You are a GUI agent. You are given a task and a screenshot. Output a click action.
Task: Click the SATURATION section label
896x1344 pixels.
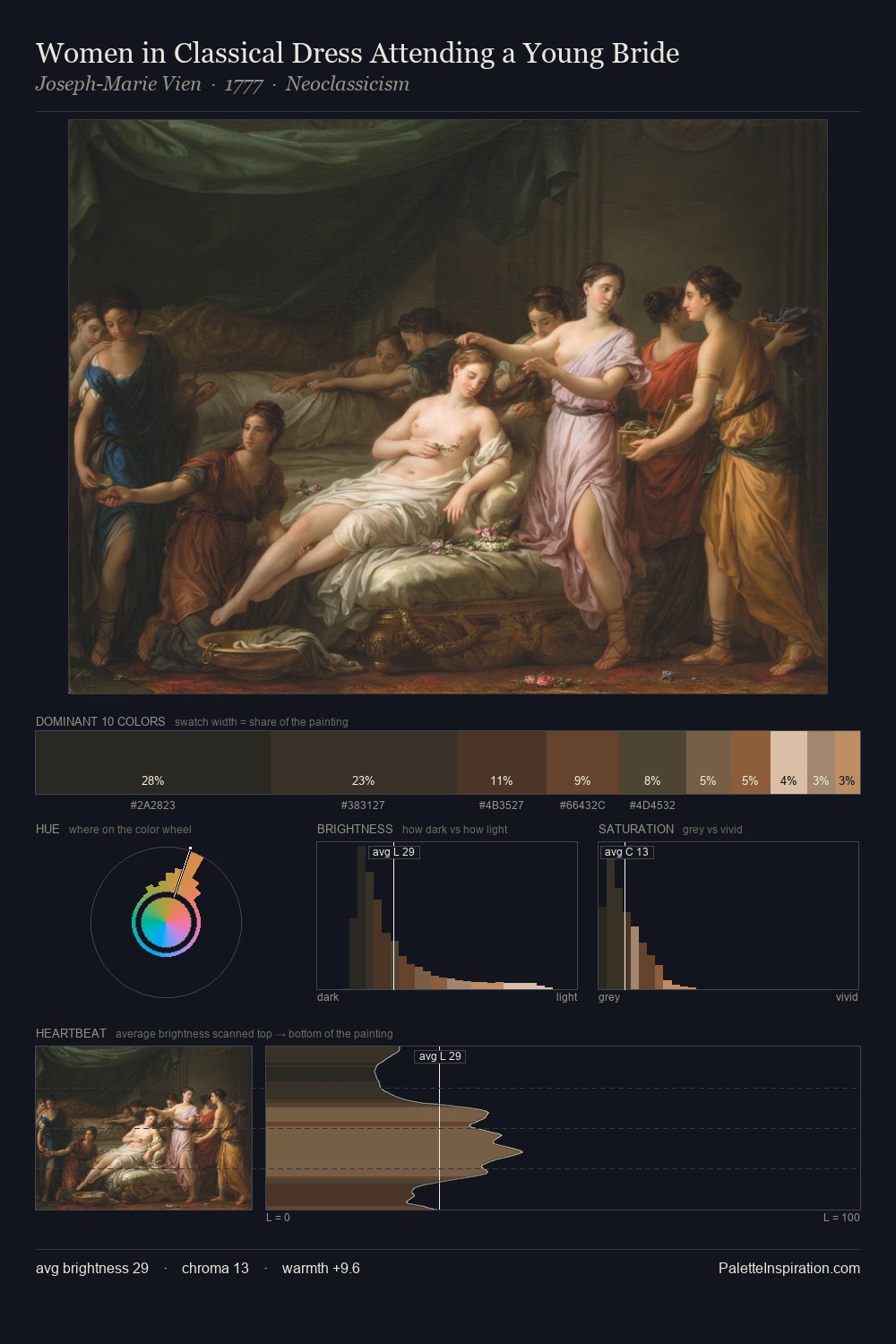[636, 829]
